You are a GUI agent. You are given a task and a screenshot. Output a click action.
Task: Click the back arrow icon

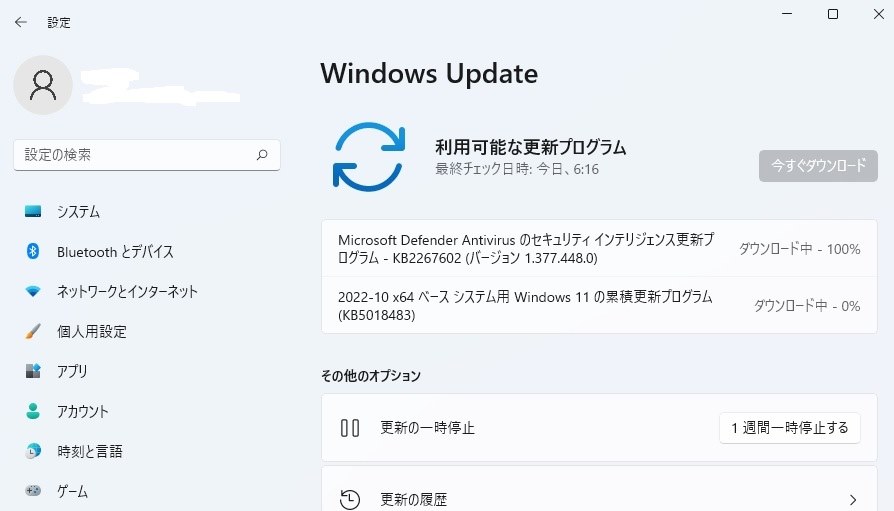coord(21,22)
